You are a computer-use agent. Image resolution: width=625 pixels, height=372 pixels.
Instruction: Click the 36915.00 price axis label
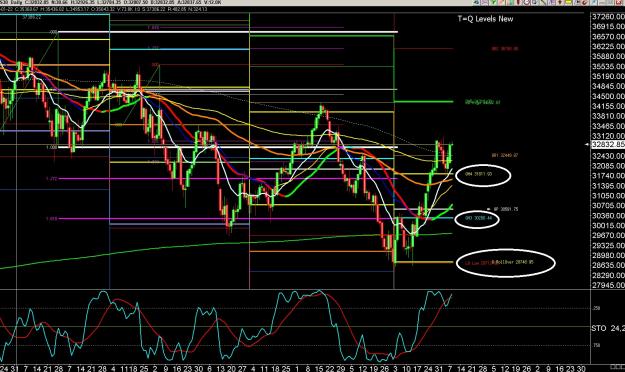608,26
